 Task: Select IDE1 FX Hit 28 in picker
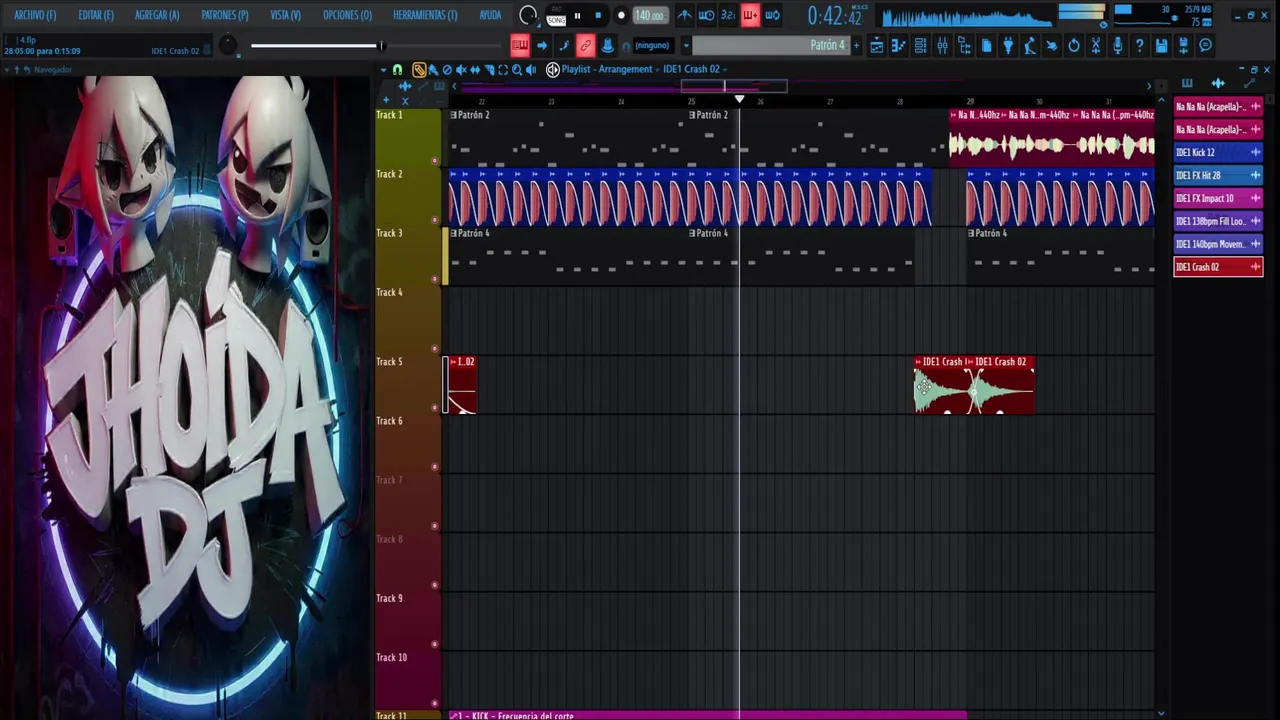pyautogui.click(x=1218, y=175)
